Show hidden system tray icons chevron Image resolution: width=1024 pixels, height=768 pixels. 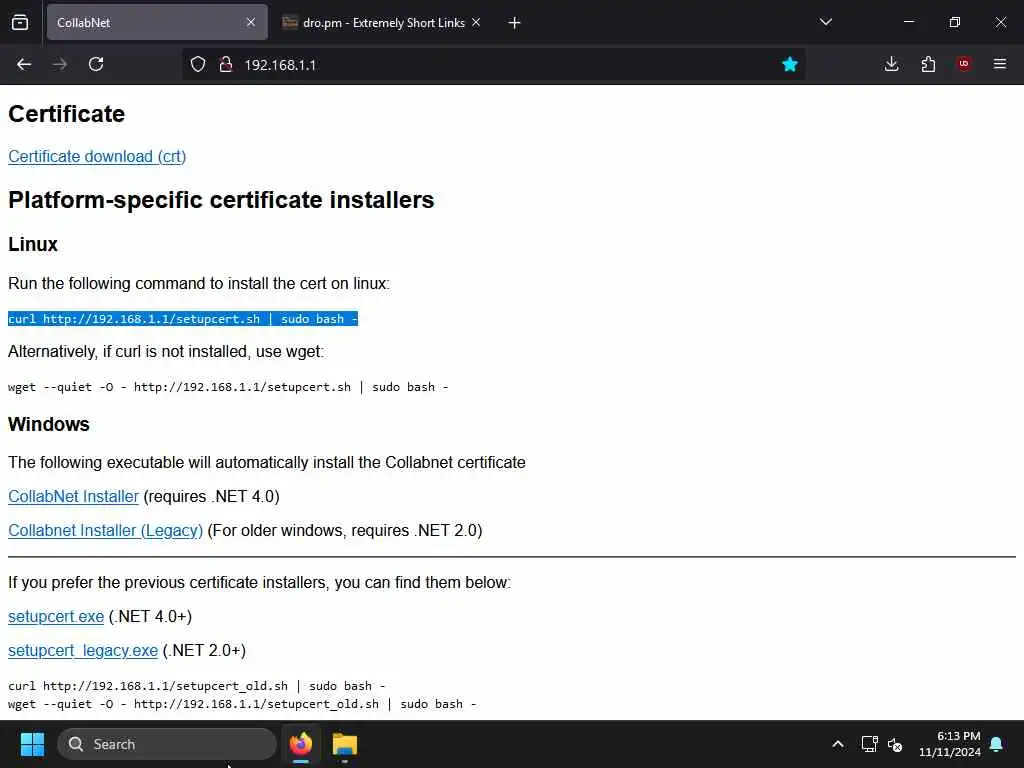[838, 744]
